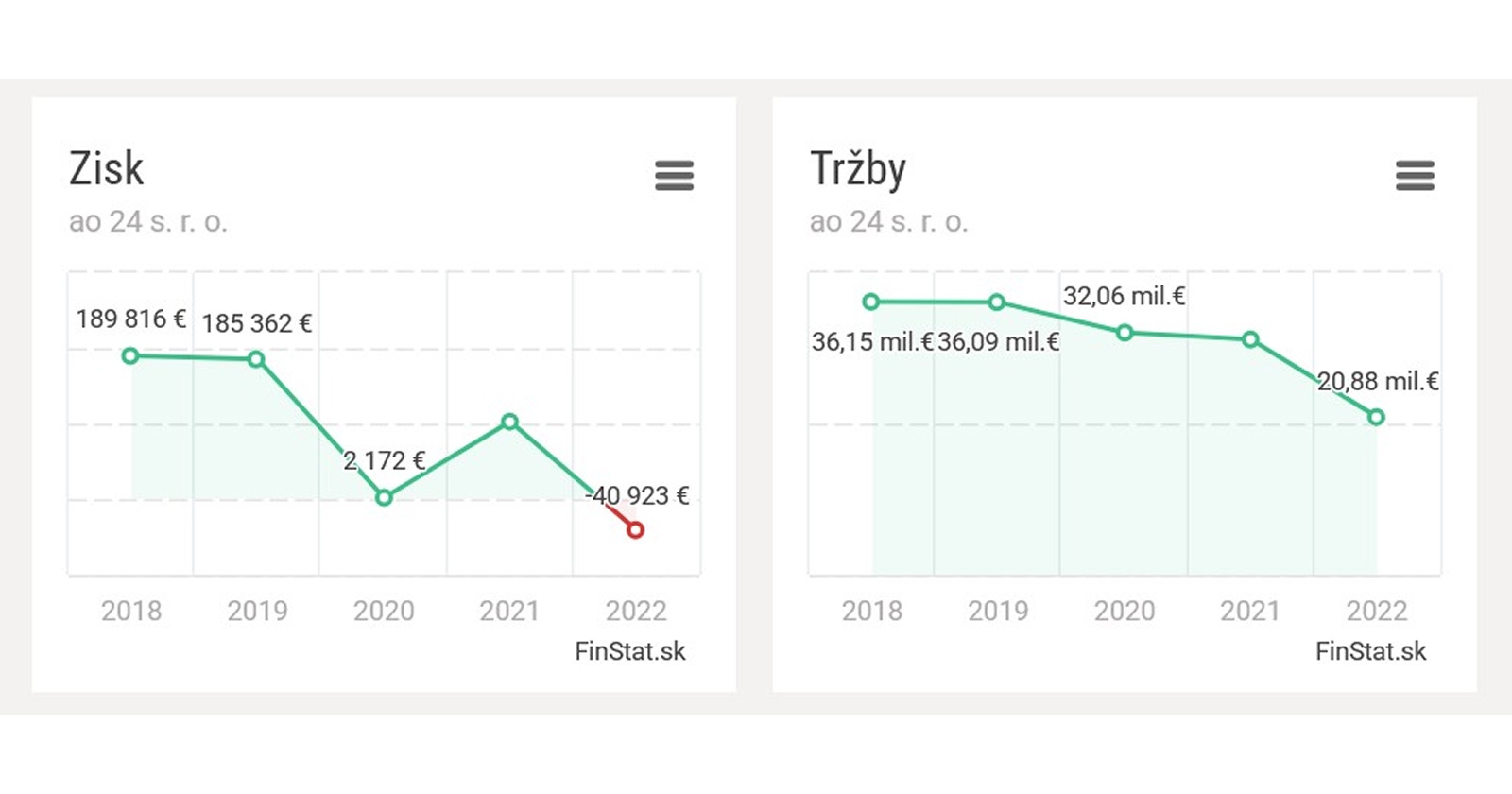Click the 2022 axis label on Zisk chart
This screenshot has height=794, width=1512.
click(636, 611)
